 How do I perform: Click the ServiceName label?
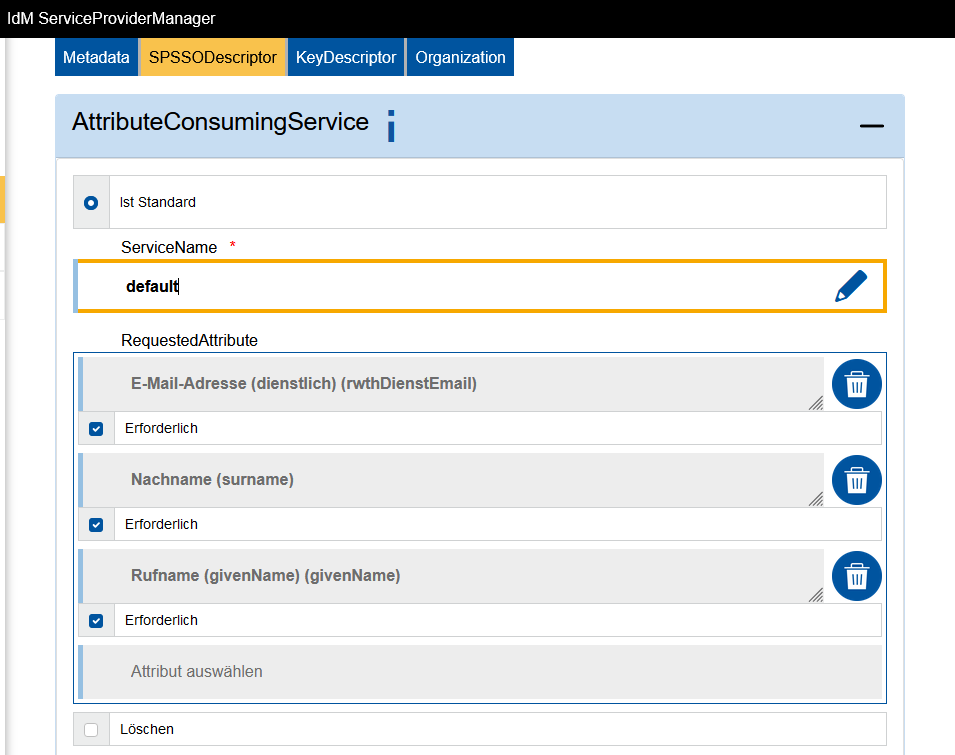point(169,247)
